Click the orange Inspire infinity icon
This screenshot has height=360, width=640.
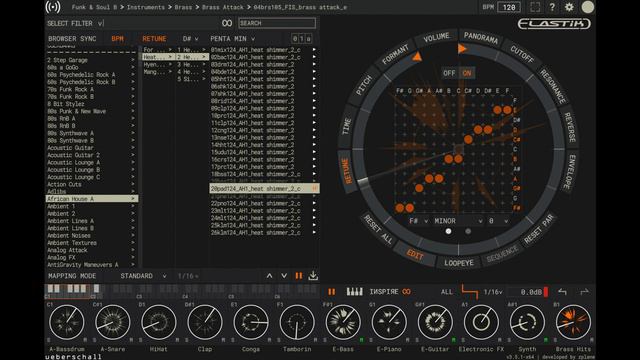point(406,292)
